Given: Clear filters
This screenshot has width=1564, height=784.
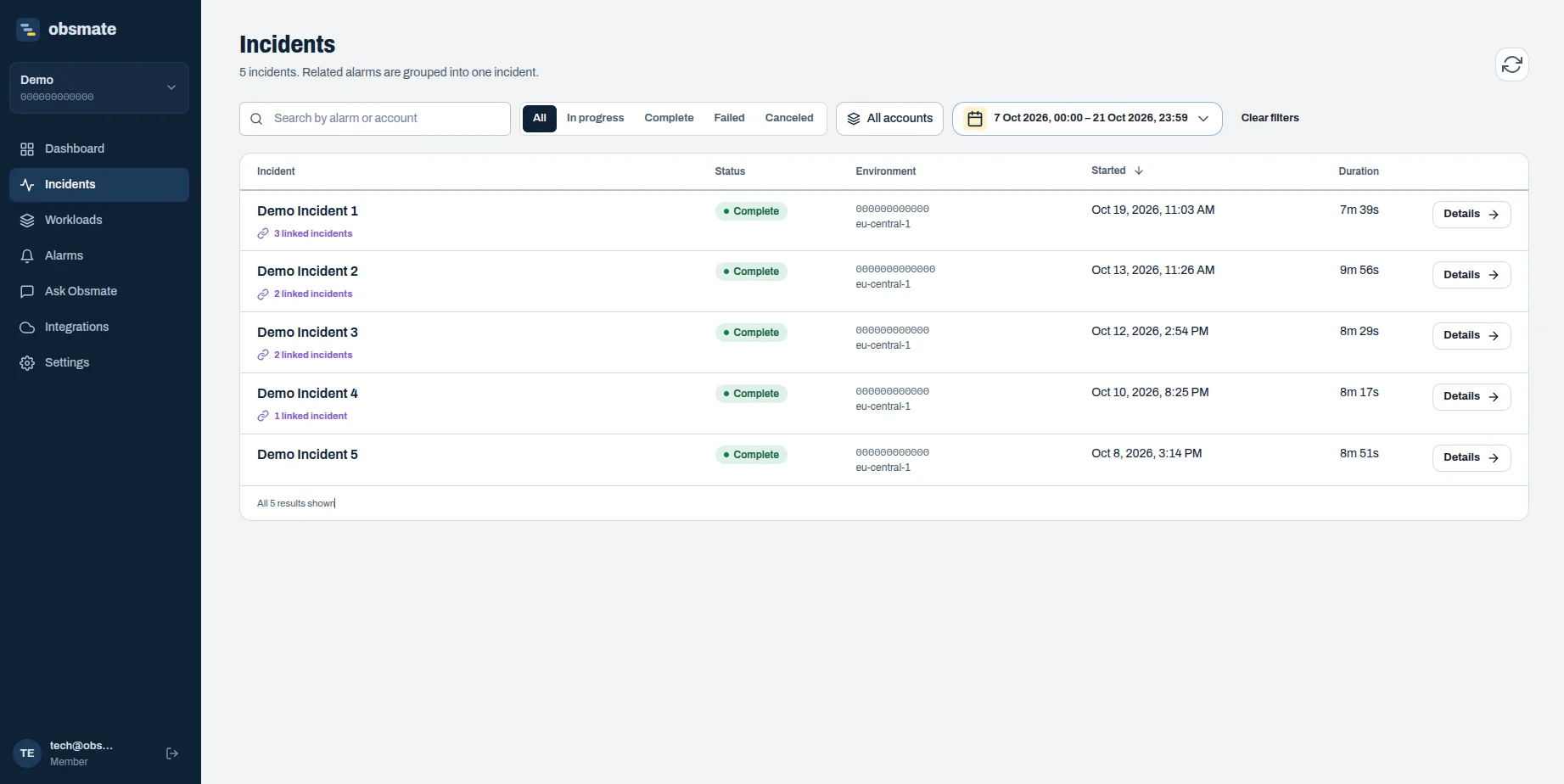Looking at the screenshot, I should pyautogui.click(x=1270, y=118).
